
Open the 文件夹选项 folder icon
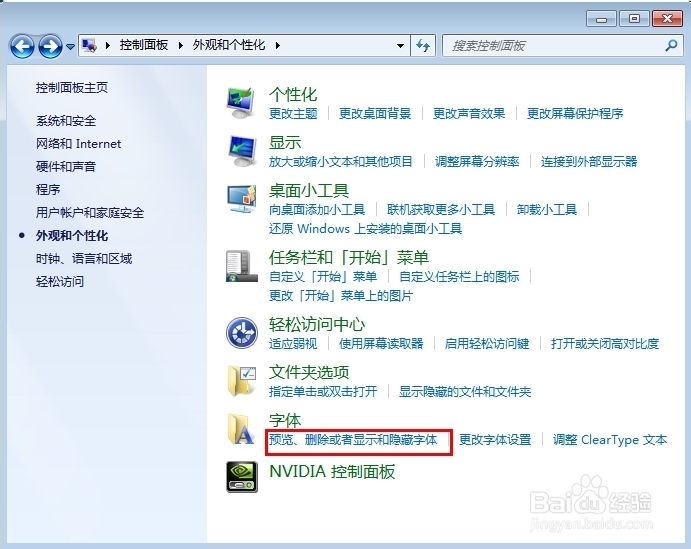pos(242,381)
